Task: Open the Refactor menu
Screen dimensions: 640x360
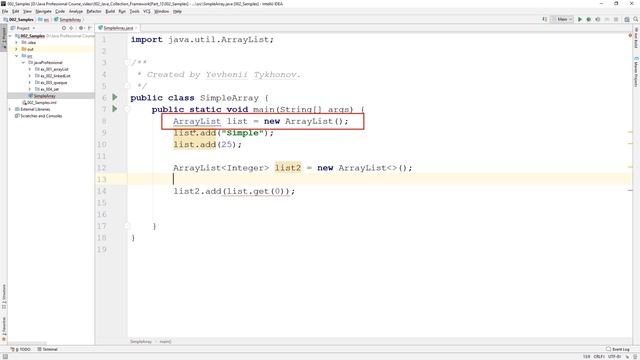Action: [x=94, y=11]
